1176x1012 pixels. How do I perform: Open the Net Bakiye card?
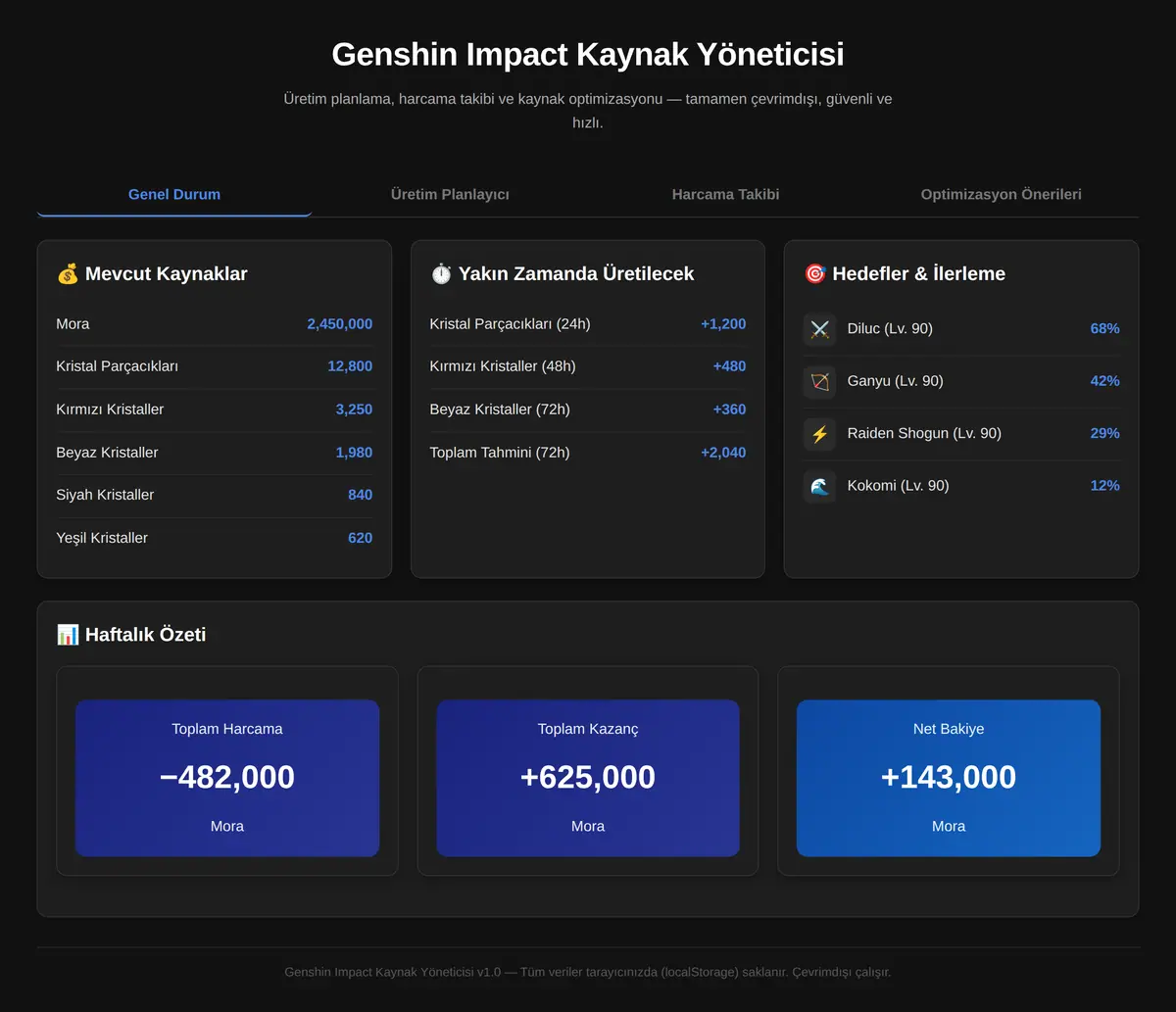[949, 778]
